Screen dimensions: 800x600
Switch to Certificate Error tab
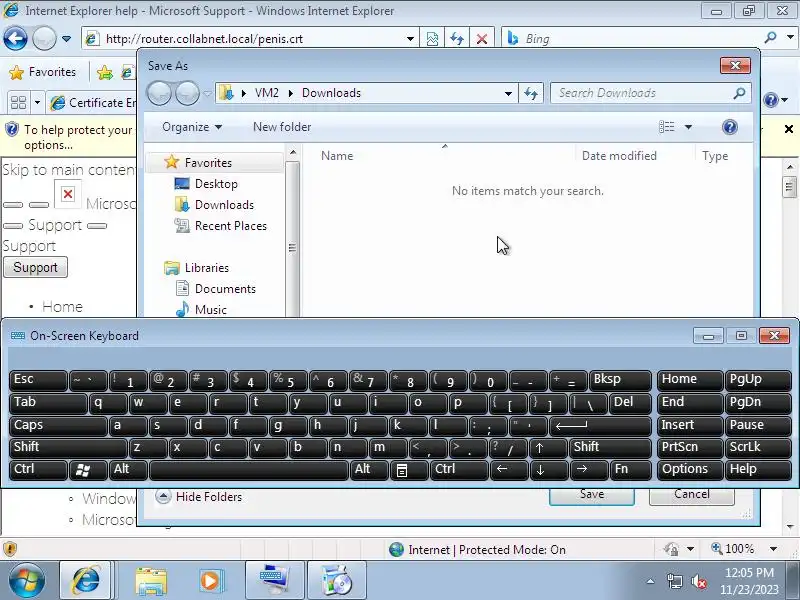point(93,103)
